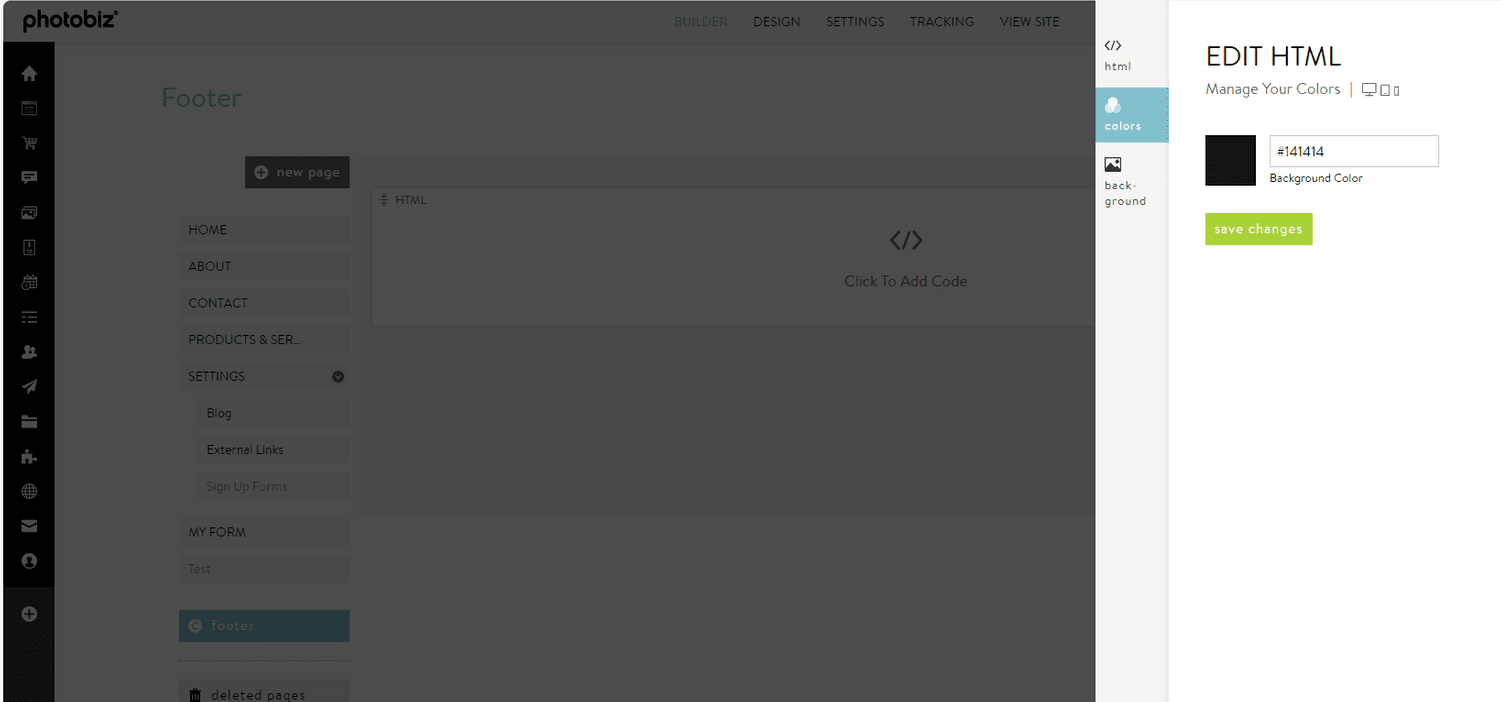Collapse the SETTINGS page group
Image resolution: width=1500 pixels, height=702 pixels.
pos(337,376)
